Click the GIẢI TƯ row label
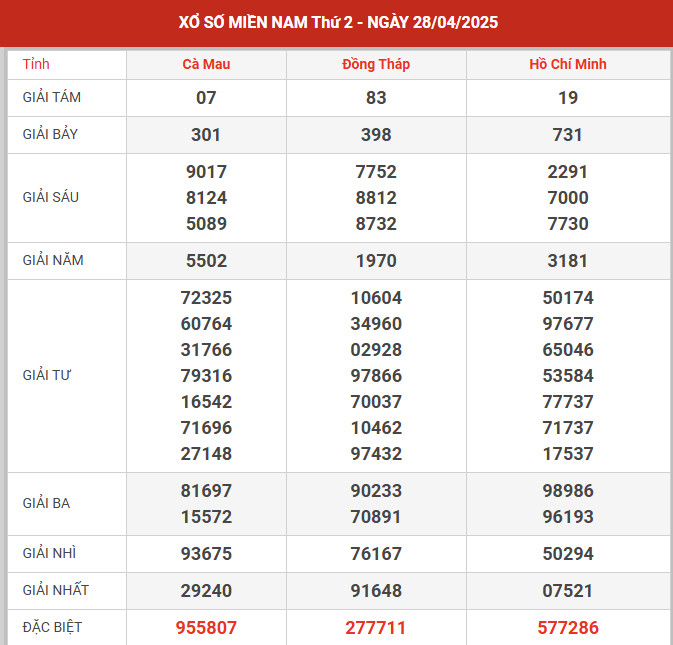Viewport: 673px width, 645px height. pos(46,375)
